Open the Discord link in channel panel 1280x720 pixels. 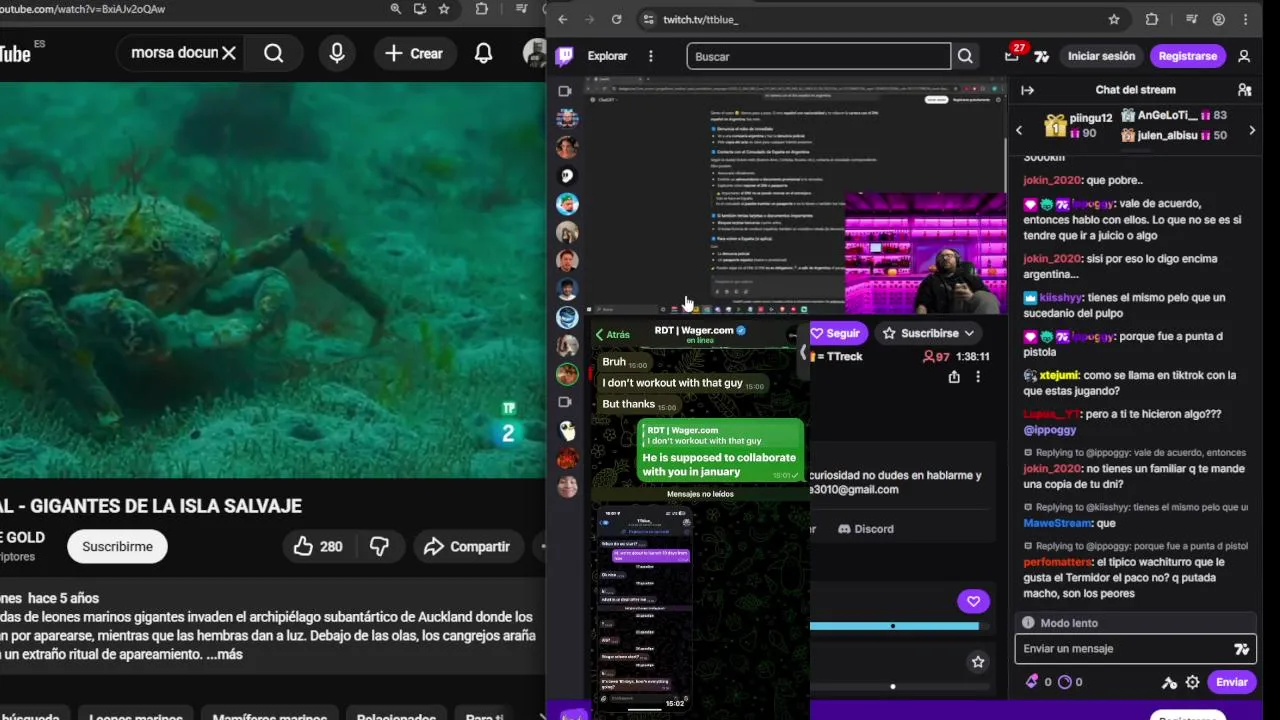tap(866, 528)
